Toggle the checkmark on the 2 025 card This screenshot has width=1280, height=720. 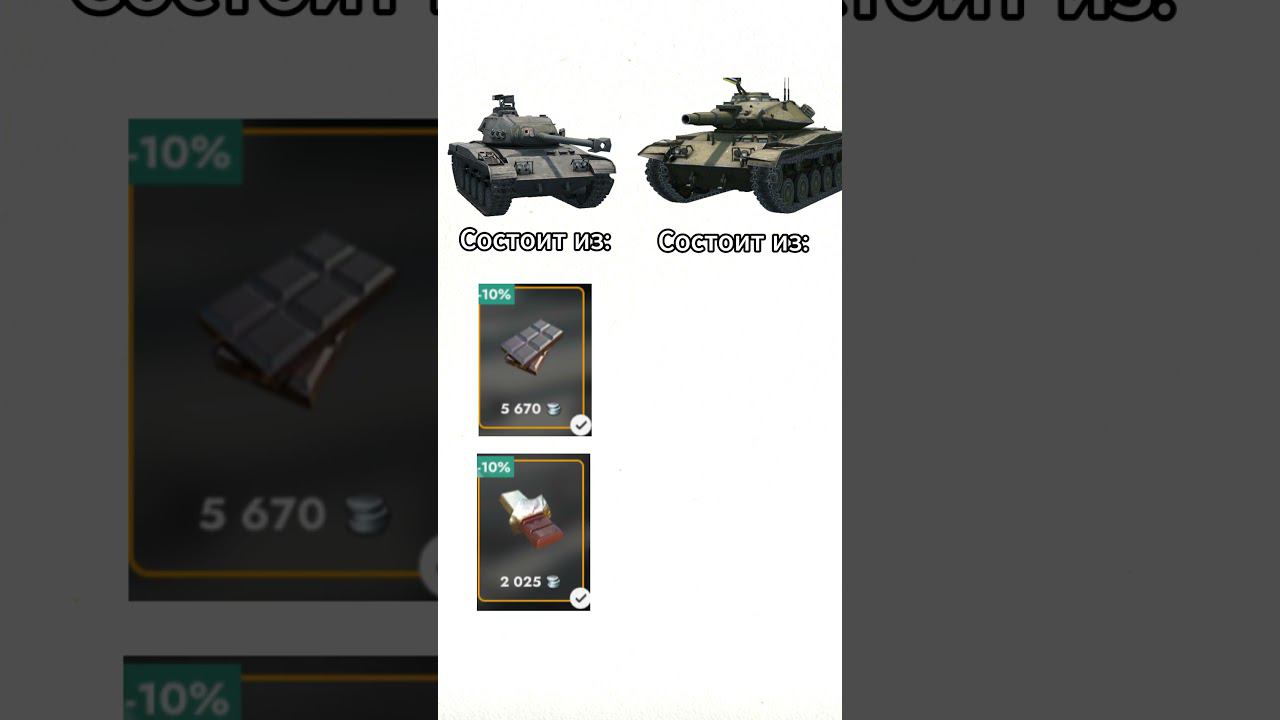point(580,598)
